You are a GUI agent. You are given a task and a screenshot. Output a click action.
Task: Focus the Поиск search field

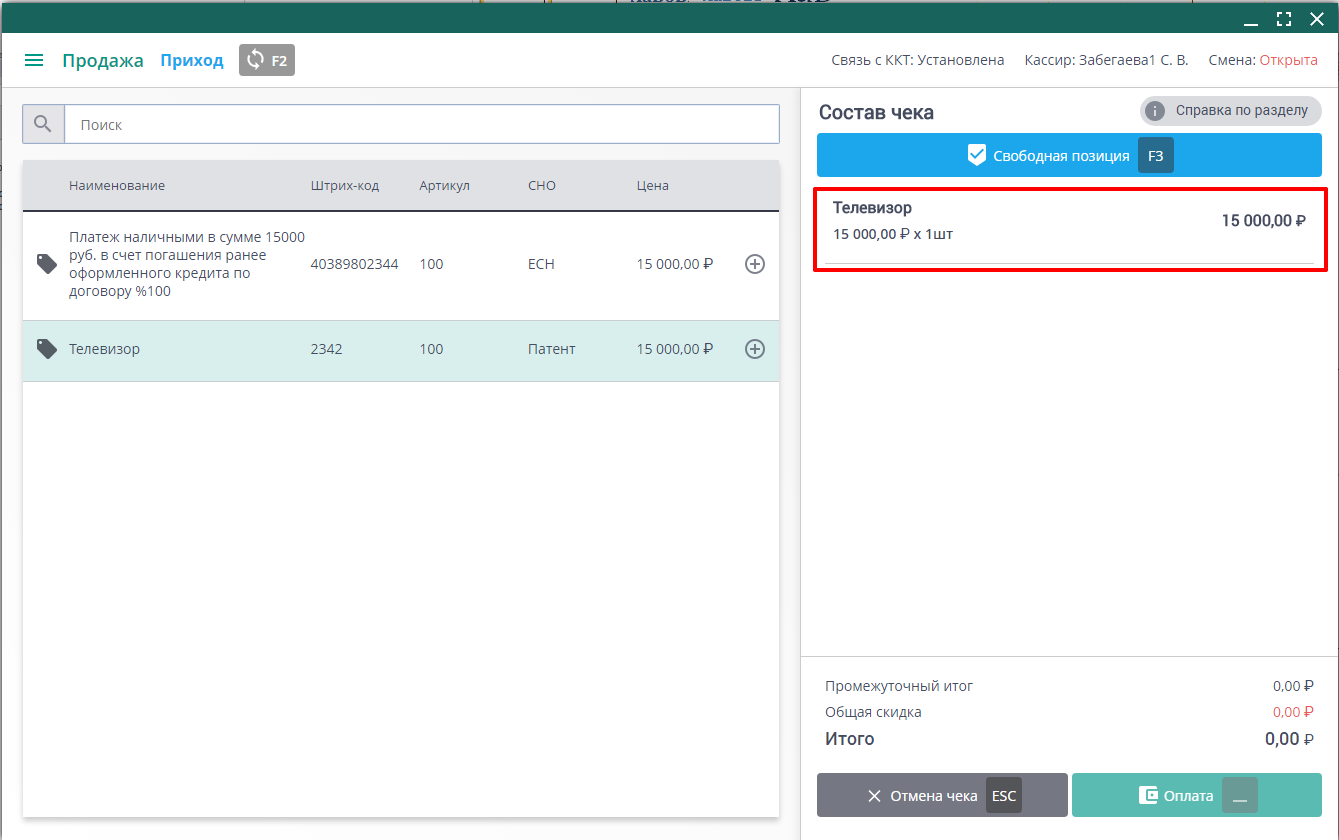421,125
